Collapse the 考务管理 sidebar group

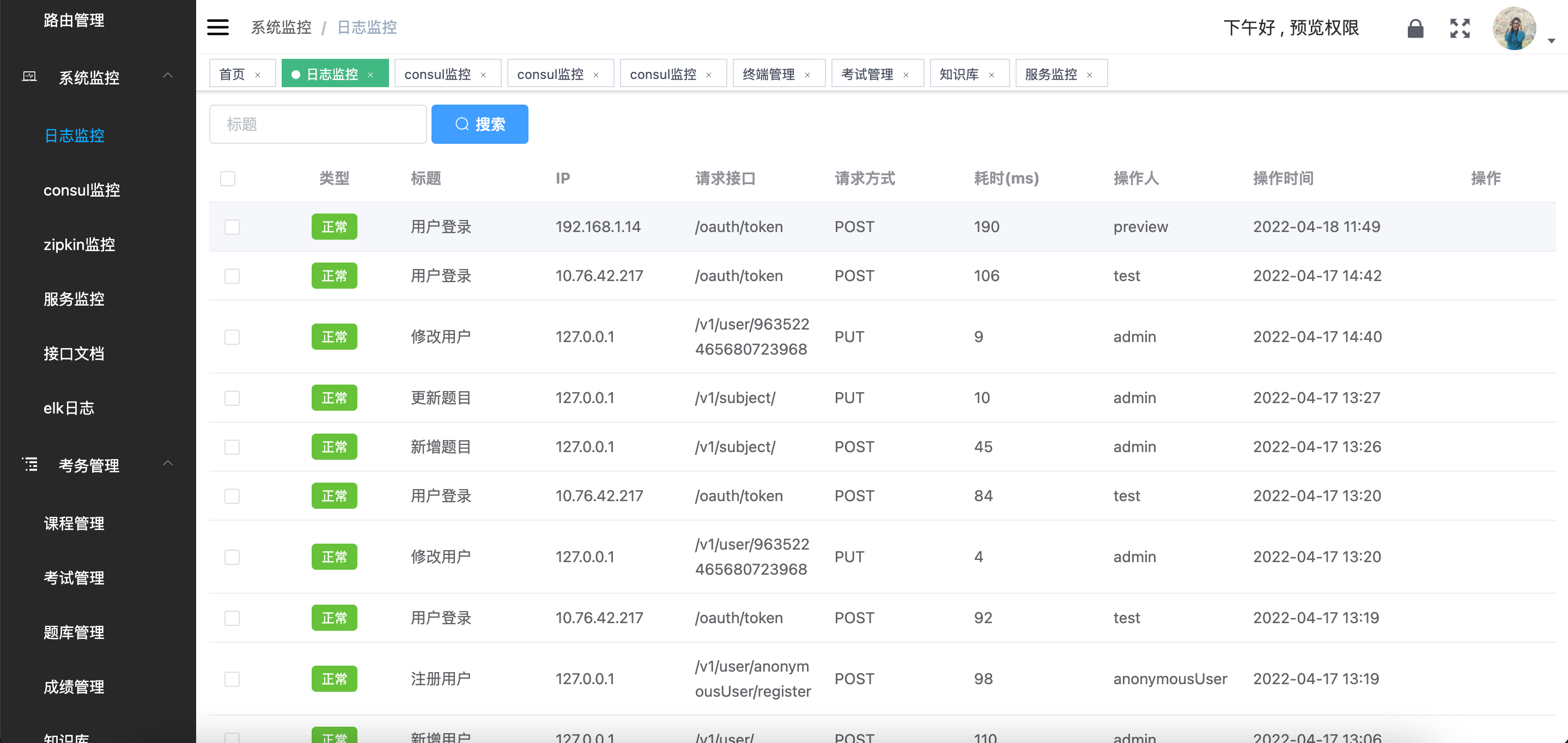click(167, 464)
